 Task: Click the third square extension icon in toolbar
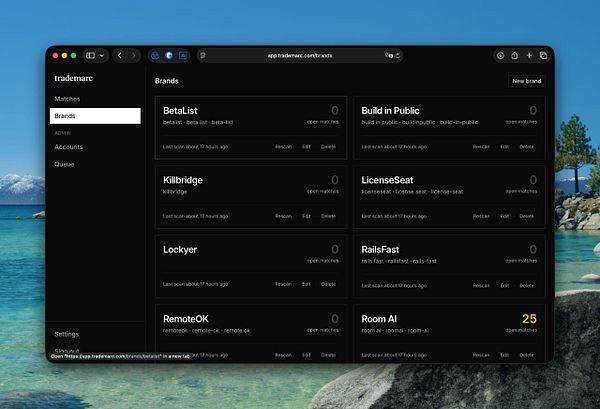183,55
